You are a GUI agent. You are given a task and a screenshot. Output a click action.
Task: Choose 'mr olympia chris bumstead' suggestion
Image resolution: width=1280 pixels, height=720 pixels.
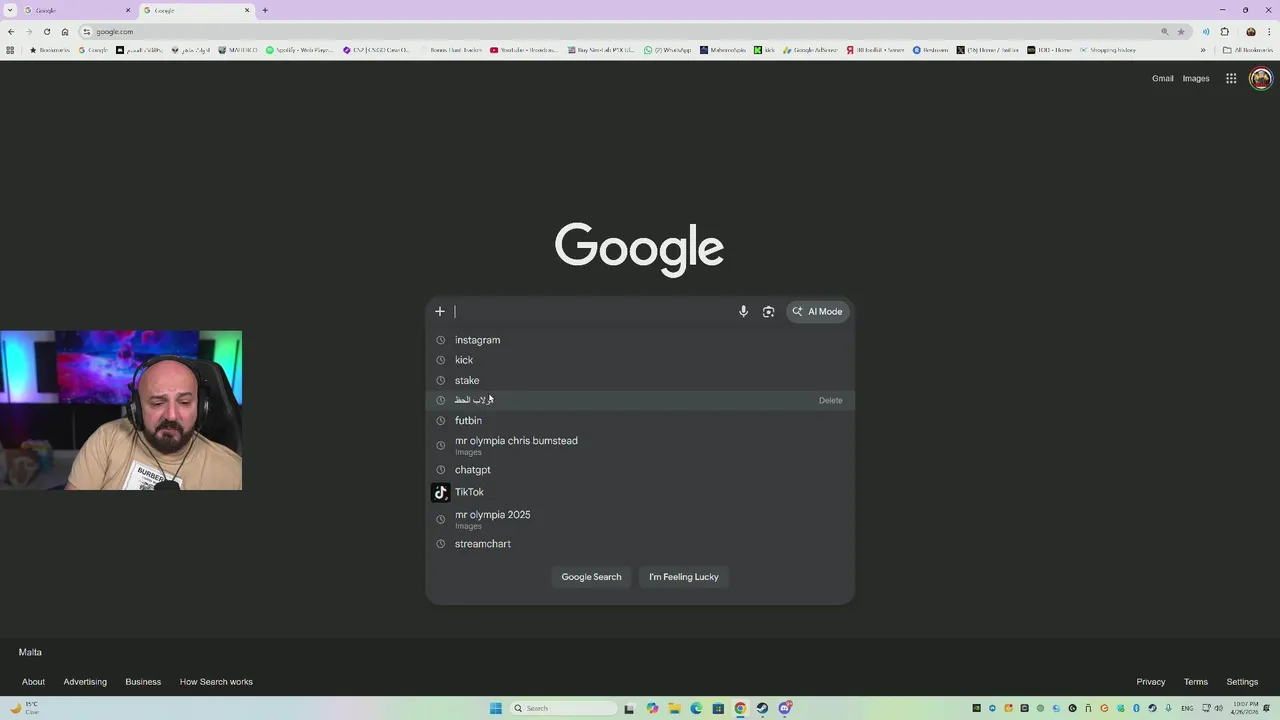pyautogui.click(x=640, y=445)
